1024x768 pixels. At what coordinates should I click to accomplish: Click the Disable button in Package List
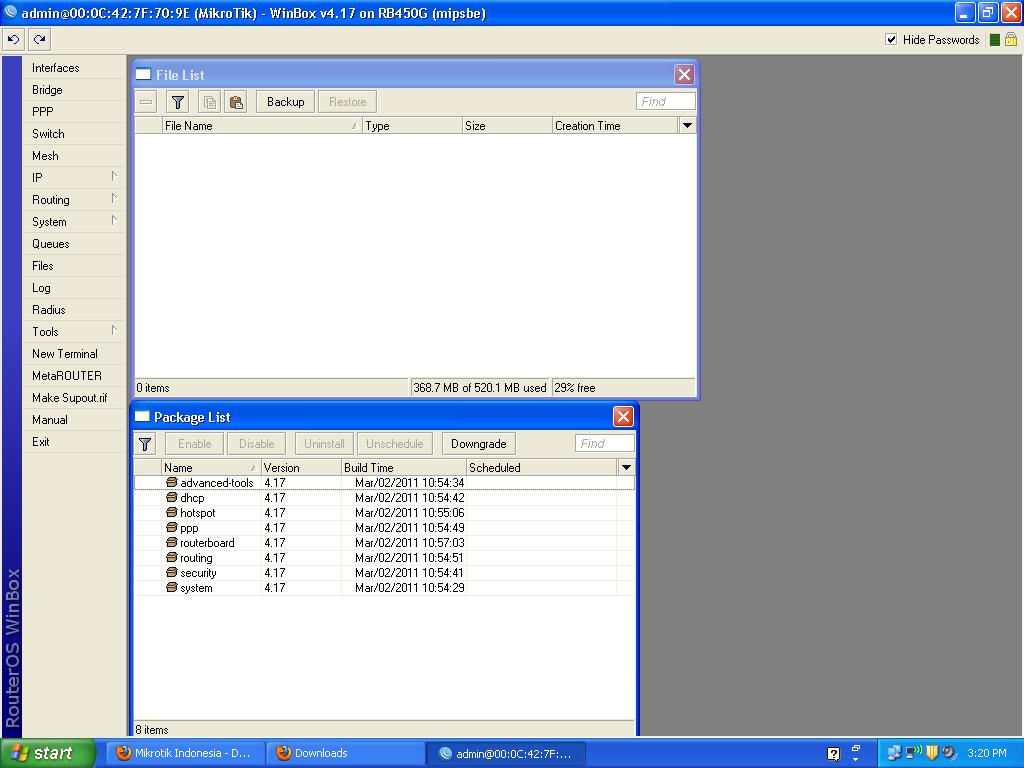(x=257, y=444)
